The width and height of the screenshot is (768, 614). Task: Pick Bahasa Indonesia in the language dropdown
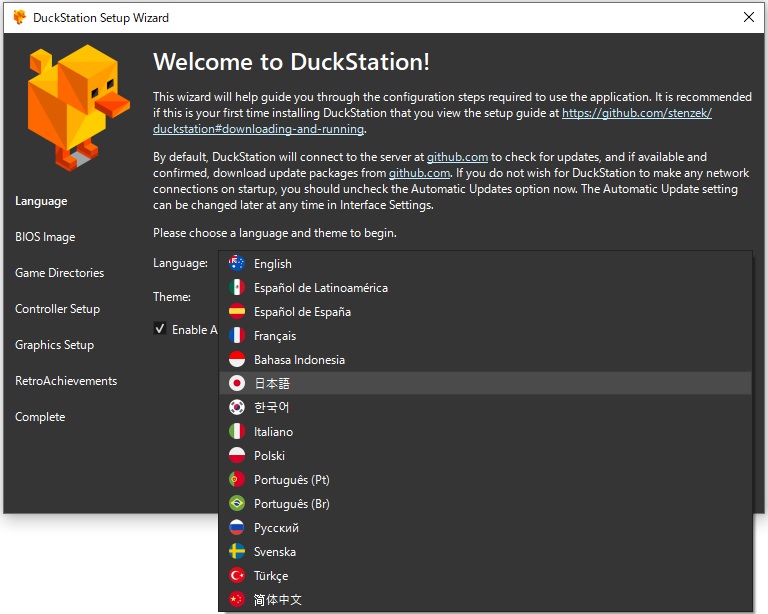485,359
